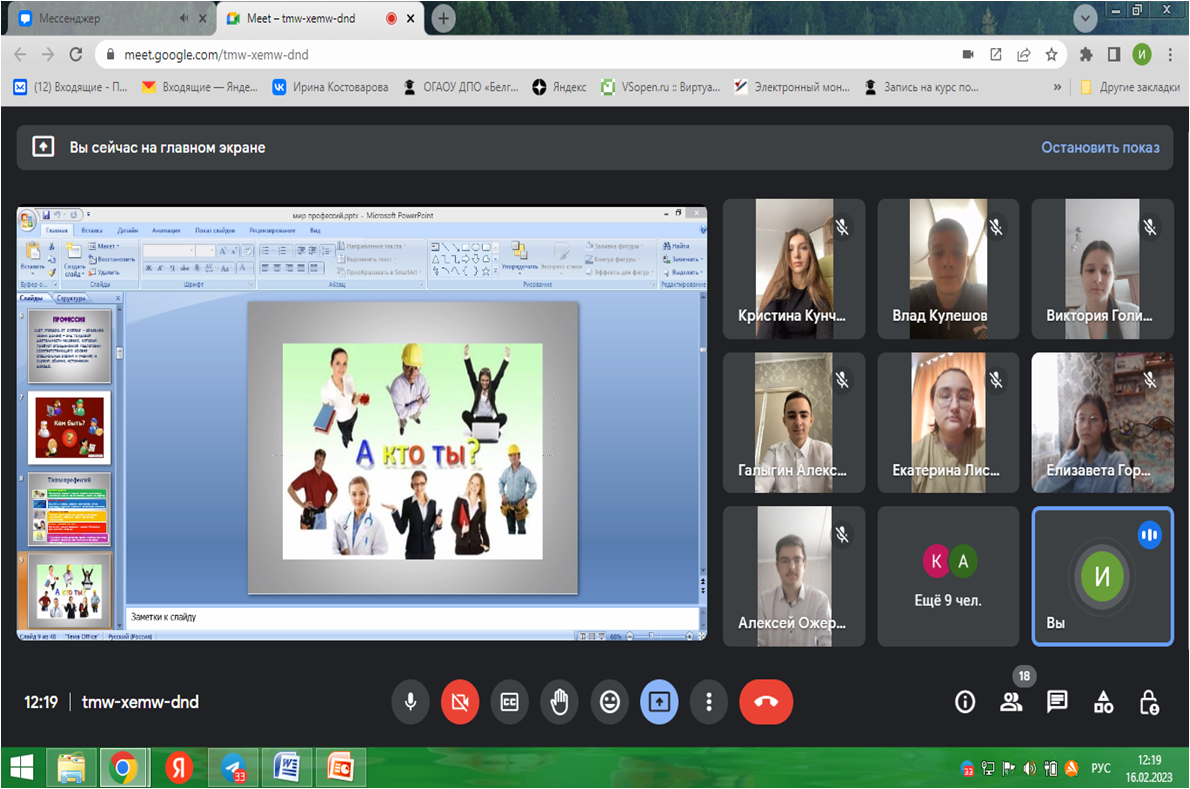
Task: Open the extensions puzzle icon
Action: (x=1086, y=55)
